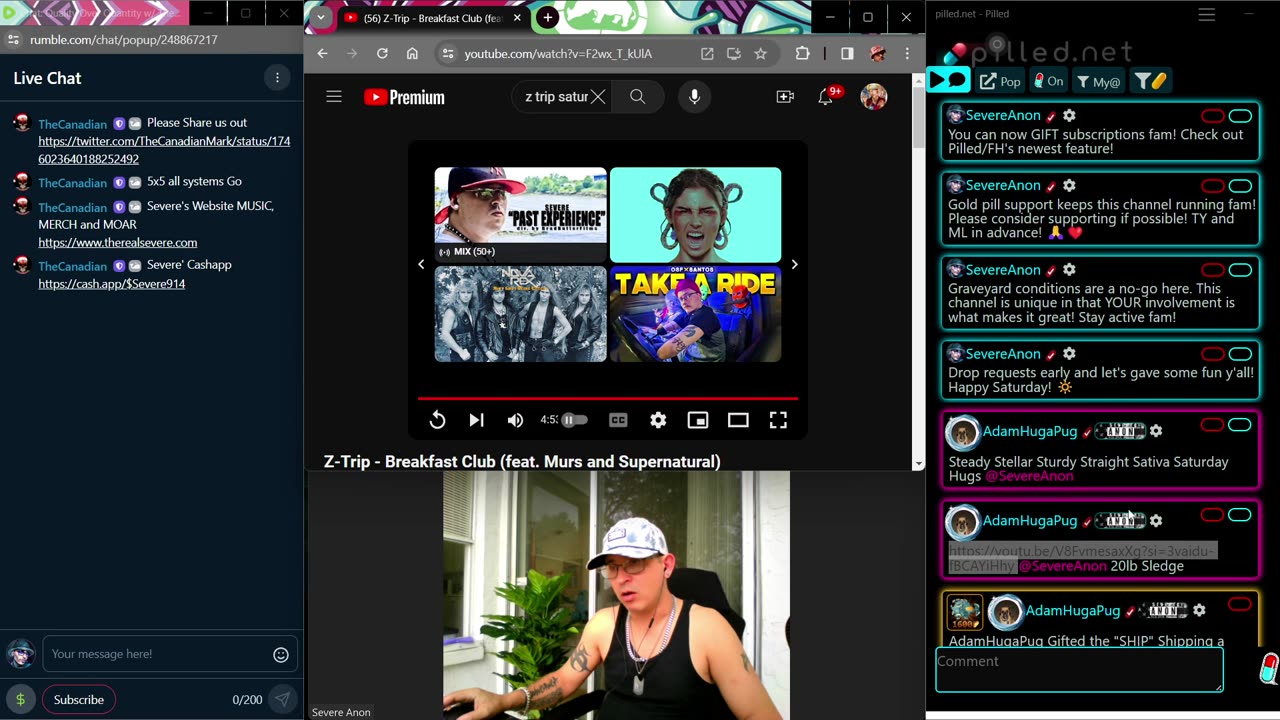Go to the Chrome home page
This screenshot has width=1280, height=720.
pyautogui.click(x=412, y=53)
